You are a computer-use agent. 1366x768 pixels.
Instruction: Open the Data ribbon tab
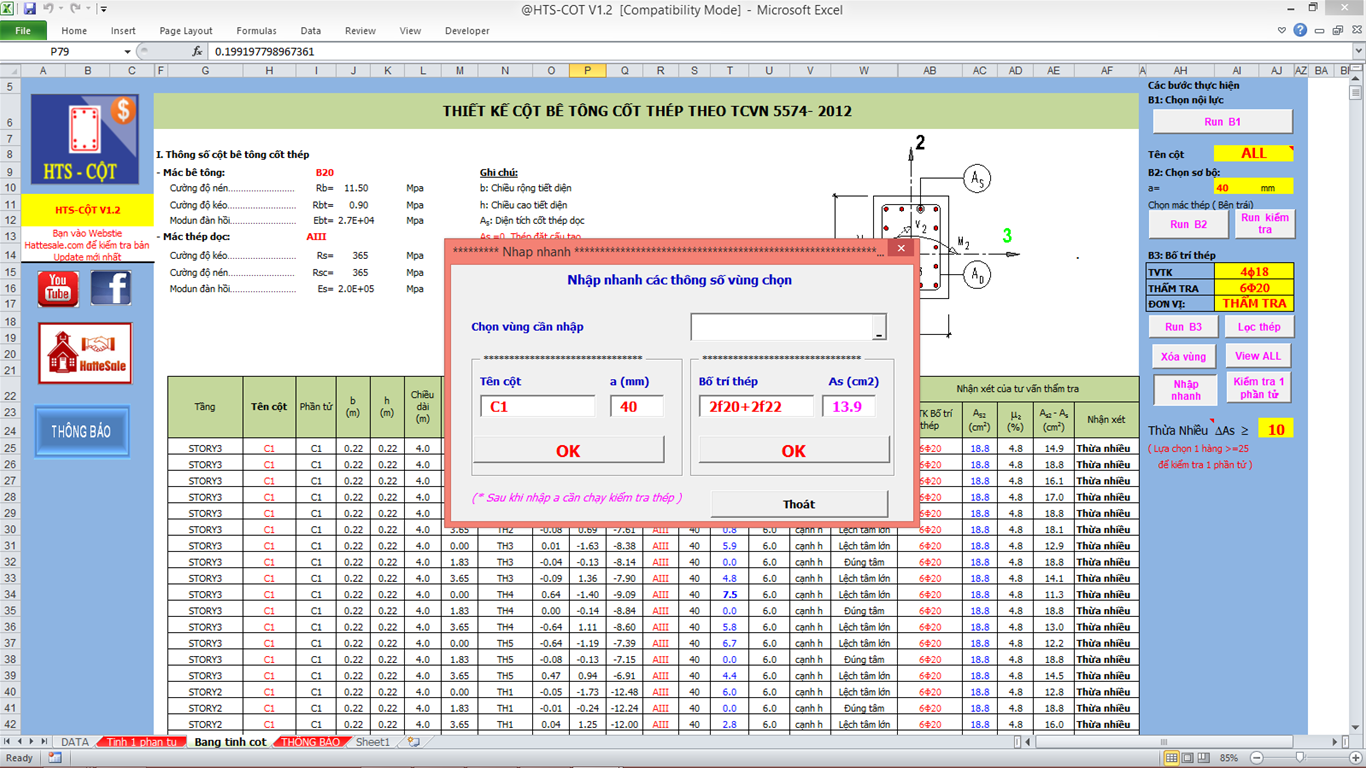(x=311, y=31)
